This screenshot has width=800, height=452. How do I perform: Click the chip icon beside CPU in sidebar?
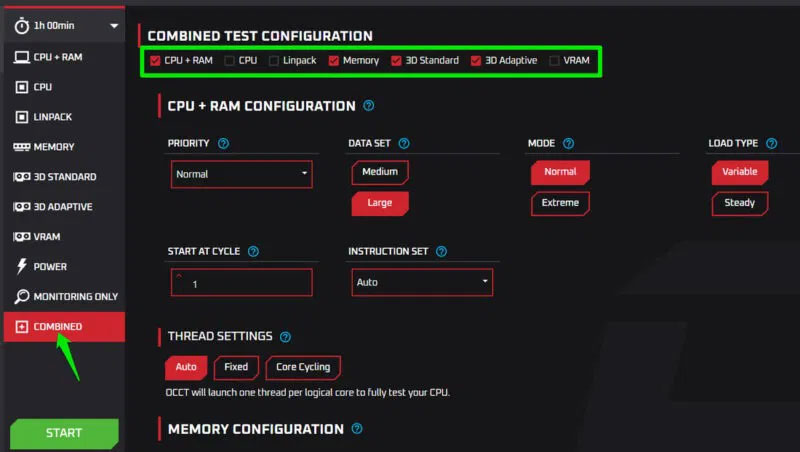coord(21,87)
